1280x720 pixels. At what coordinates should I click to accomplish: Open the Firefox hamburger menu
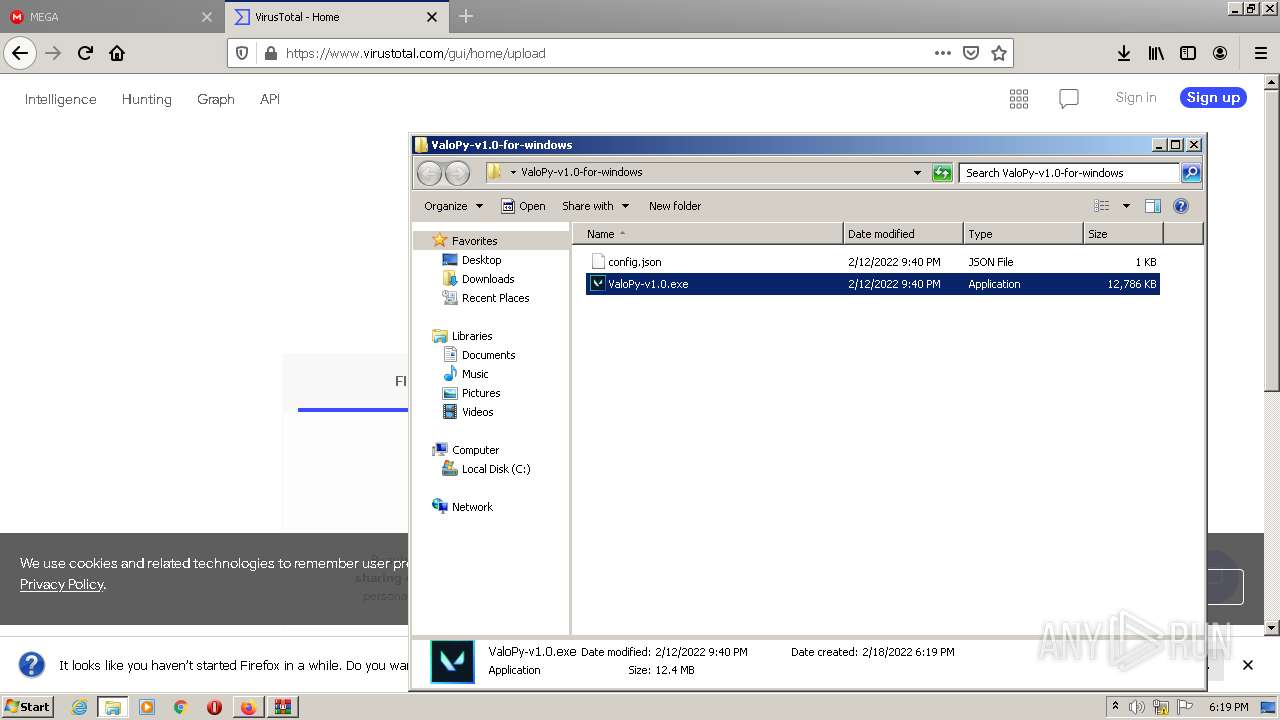tap(1260, 53)
